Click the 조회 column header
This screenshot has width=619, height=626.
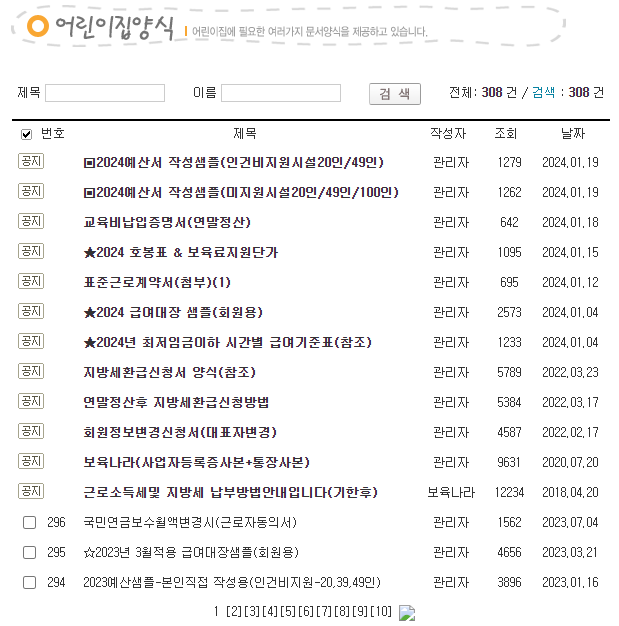point(506,133)
